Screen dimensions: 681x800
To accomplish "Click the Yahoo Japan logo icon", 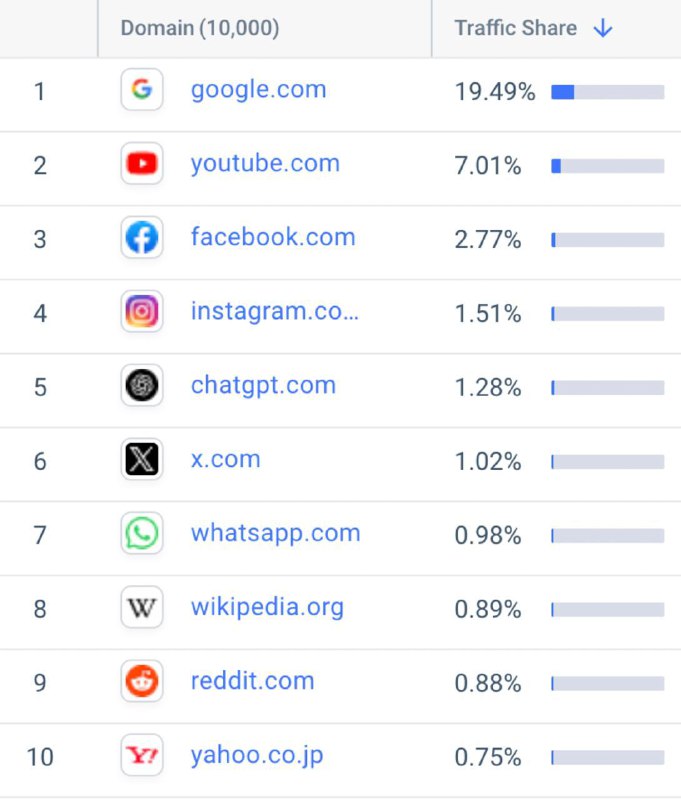I will click(x=142, y=755).
